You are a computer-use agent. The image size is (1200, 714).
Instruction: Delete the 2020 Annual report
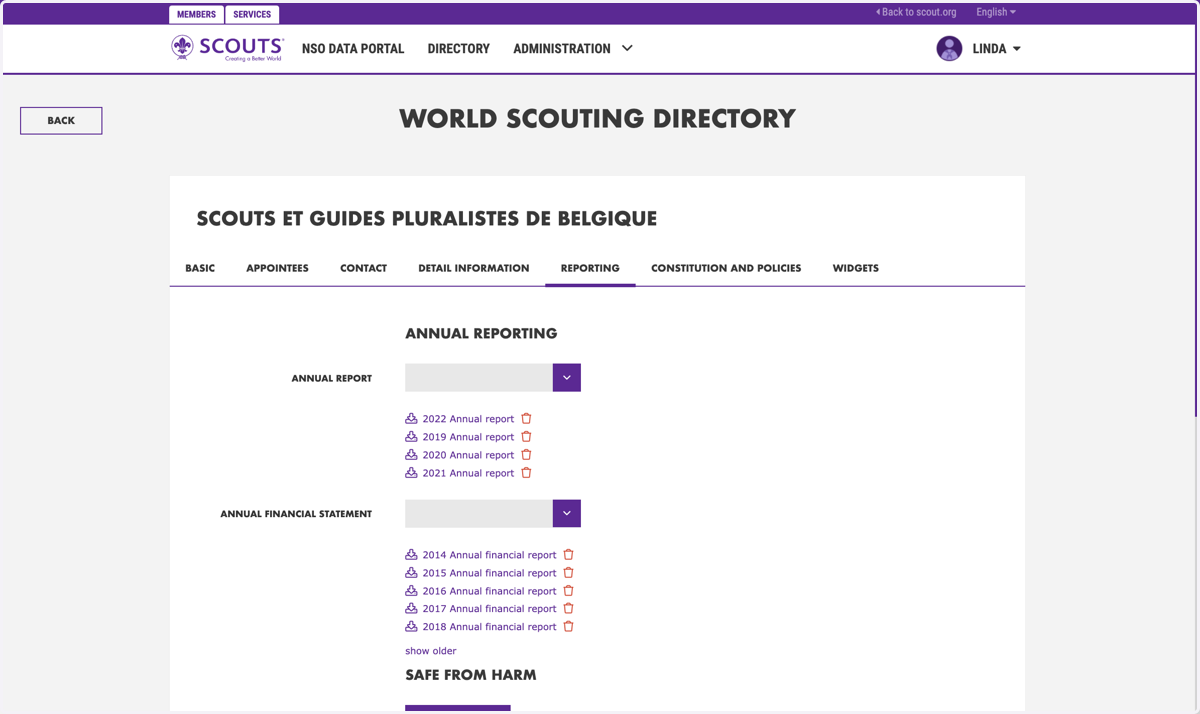[526, 455]
